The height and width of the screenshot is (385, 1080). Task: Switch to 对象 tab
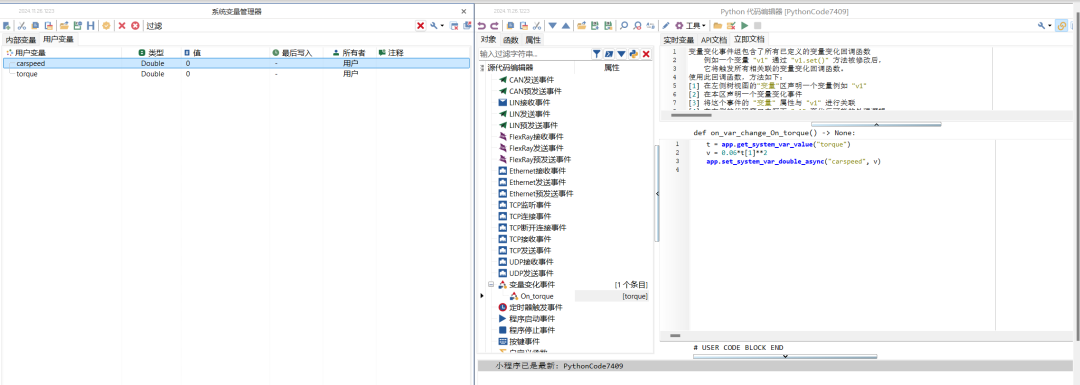click(x=488, y=39)
